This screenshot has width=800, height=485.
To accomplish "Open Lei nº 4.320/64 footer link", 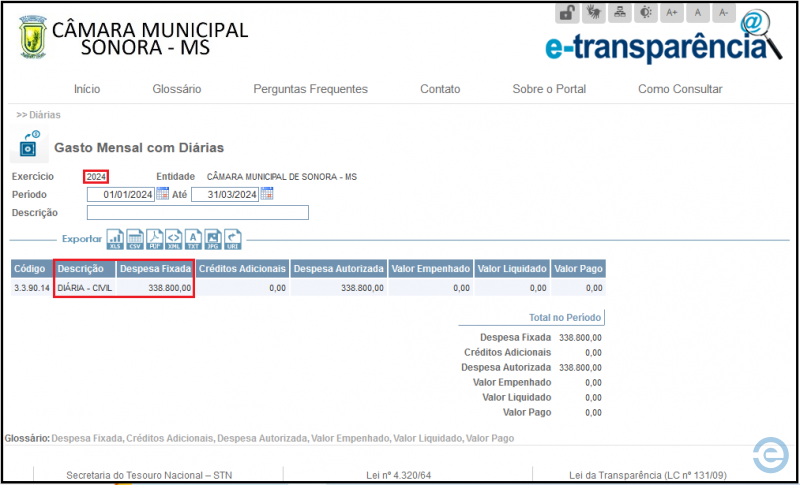I will click(x=398, y=475).
